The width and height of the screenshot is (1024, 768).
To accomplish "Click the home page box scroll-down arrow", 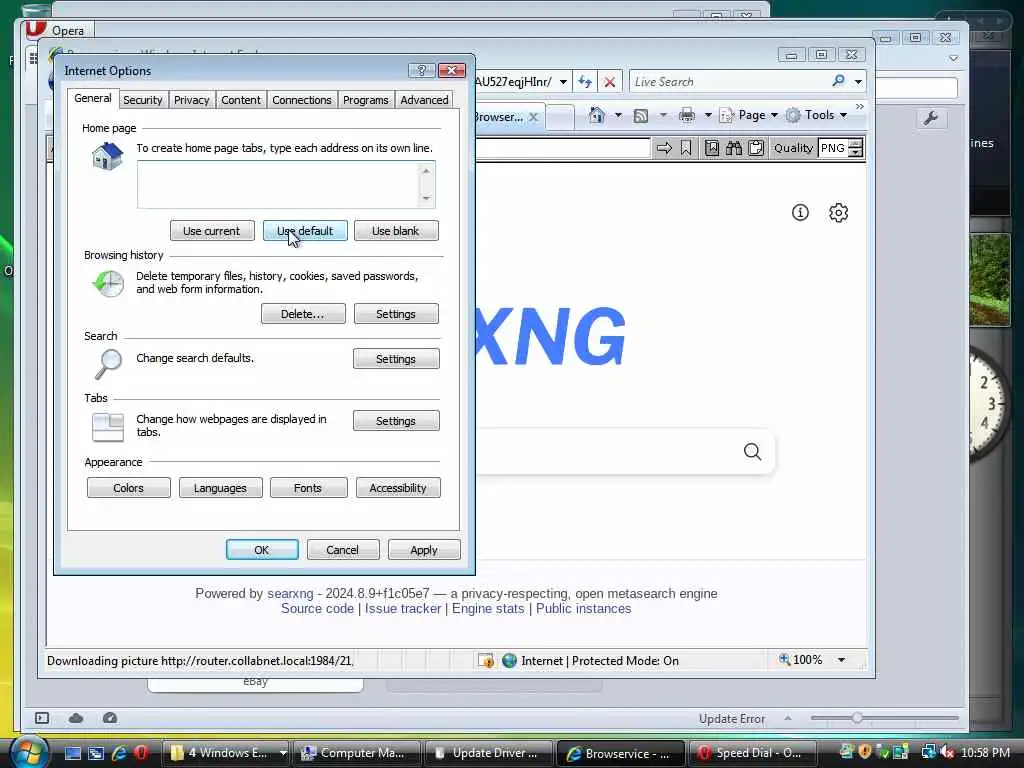I will [x=426, y=199].
